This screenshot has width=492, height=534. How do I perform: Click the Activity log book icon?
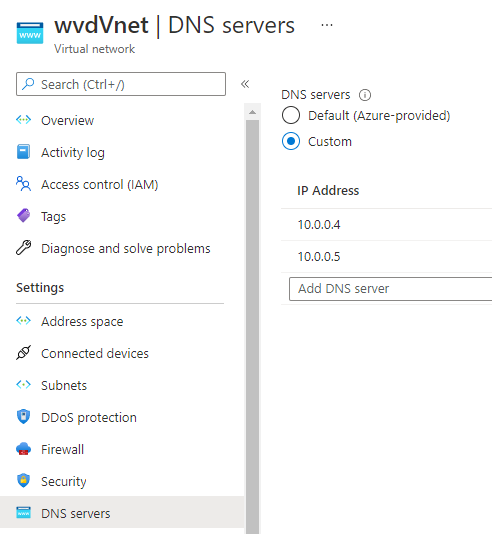(x=23, y=152)
